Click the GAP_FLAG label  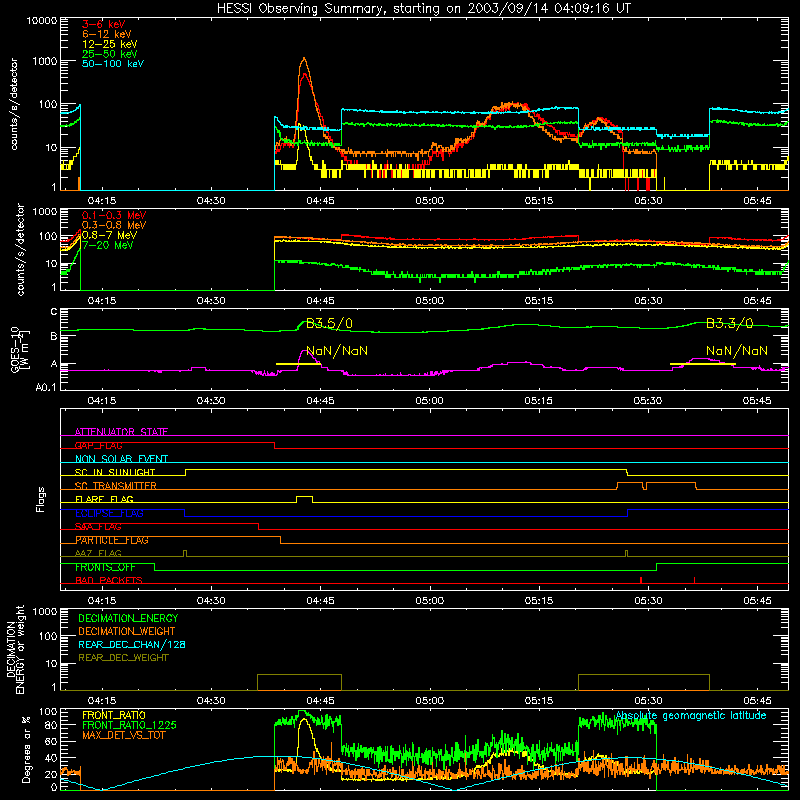(98, 445)
